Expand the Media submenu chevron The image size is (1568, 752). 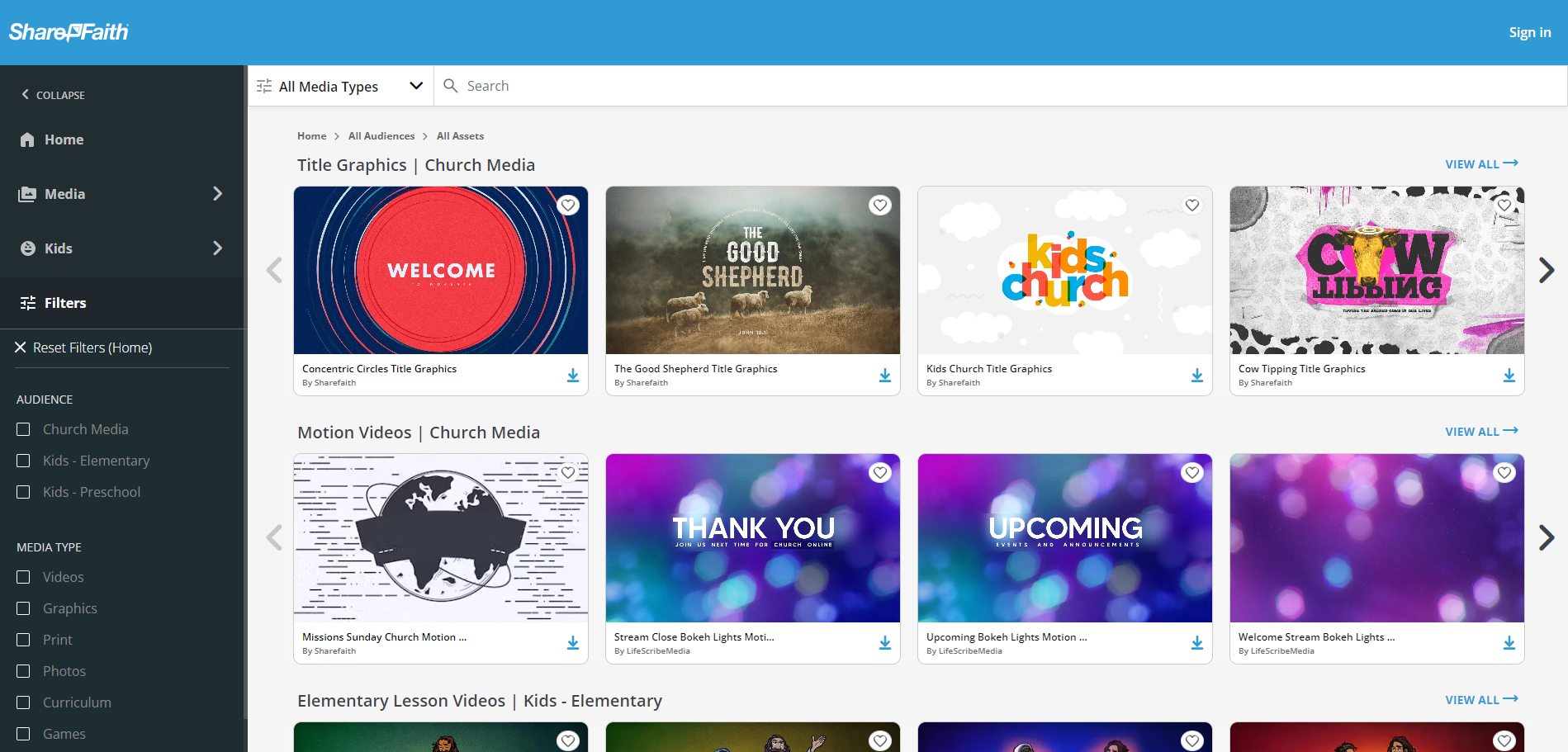(217, 194)
